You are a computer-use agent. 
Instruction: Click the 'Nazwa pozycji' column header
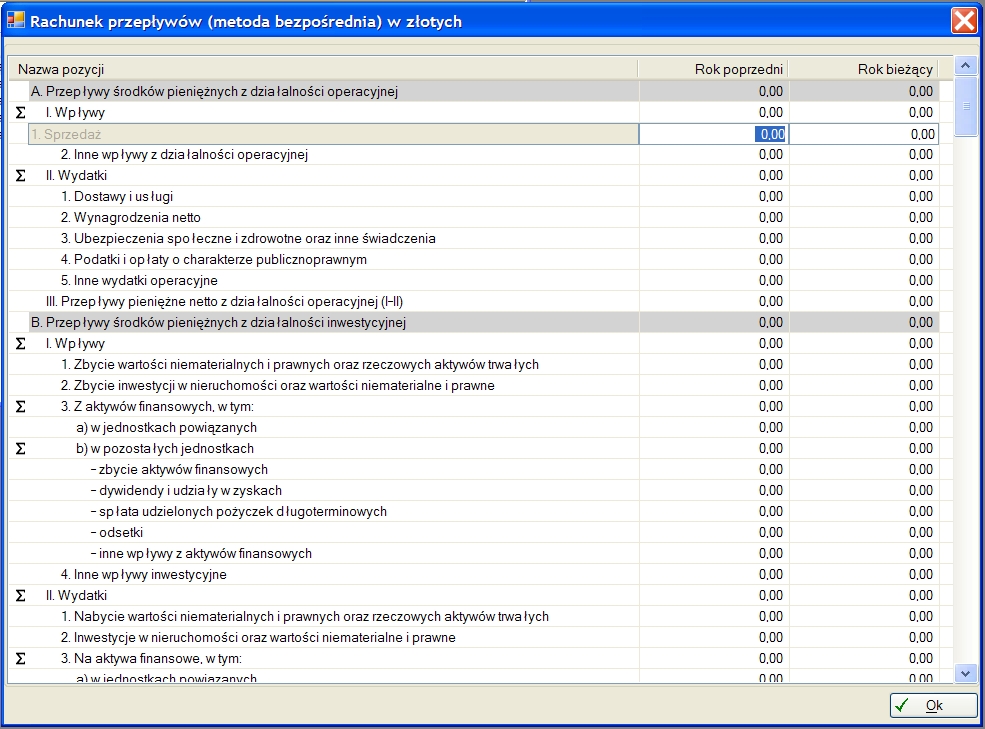point(320,69)
